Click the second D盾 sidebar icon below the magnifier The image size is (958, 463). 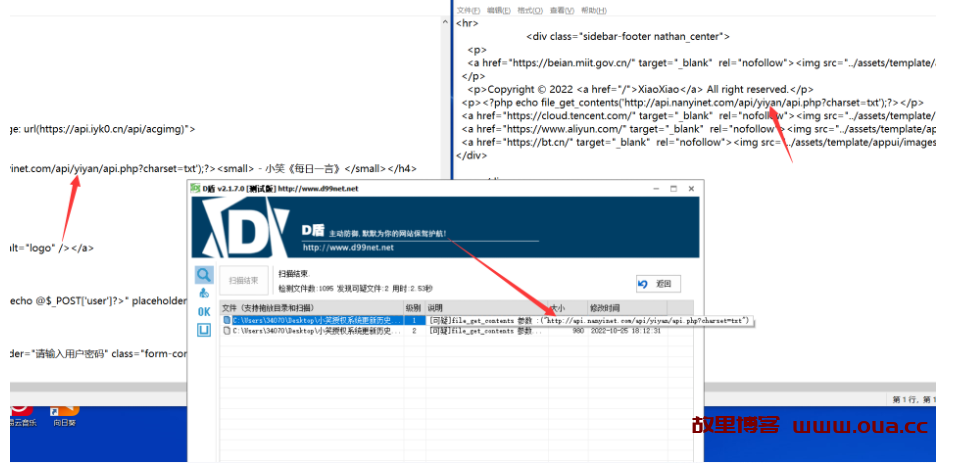[x=204, y=294]
